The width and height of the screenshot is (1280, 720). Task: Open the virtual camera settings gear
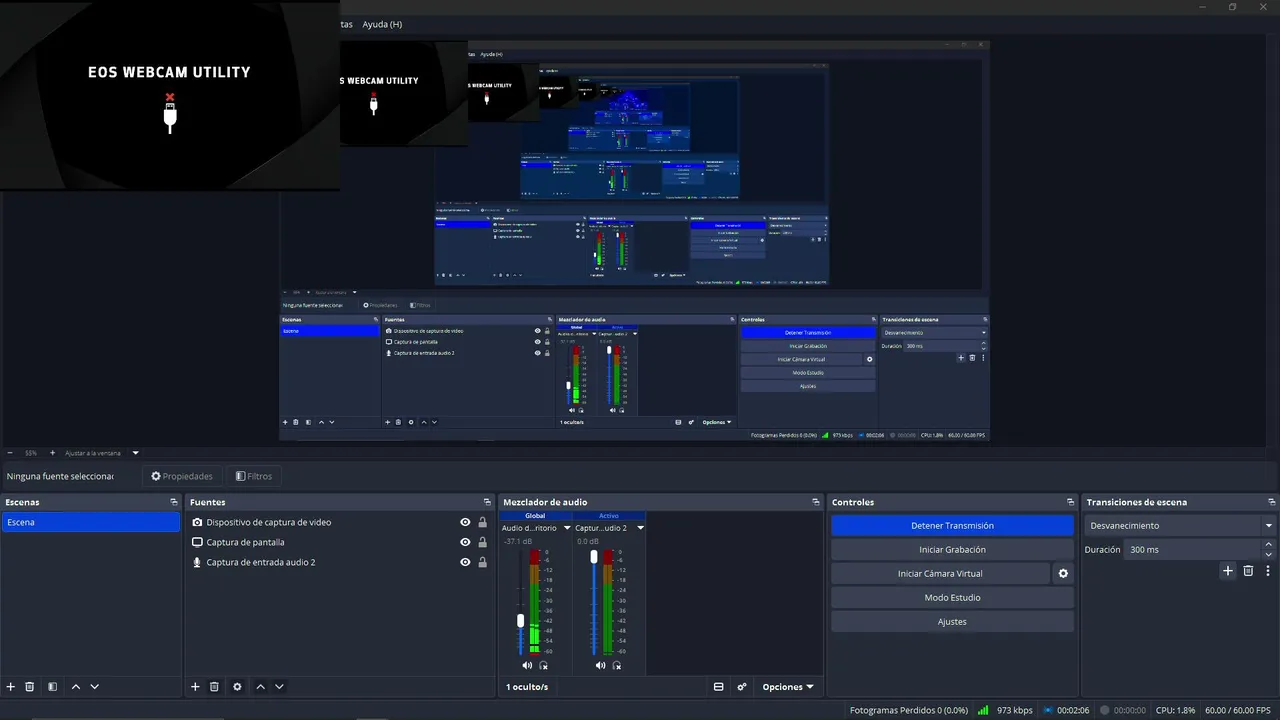[x=1063, y=574]
